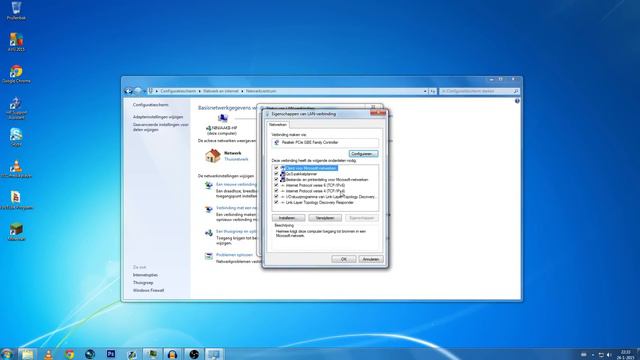
Task: Click the network house icon for Thuisnetwerk
Action: point(213,156)
